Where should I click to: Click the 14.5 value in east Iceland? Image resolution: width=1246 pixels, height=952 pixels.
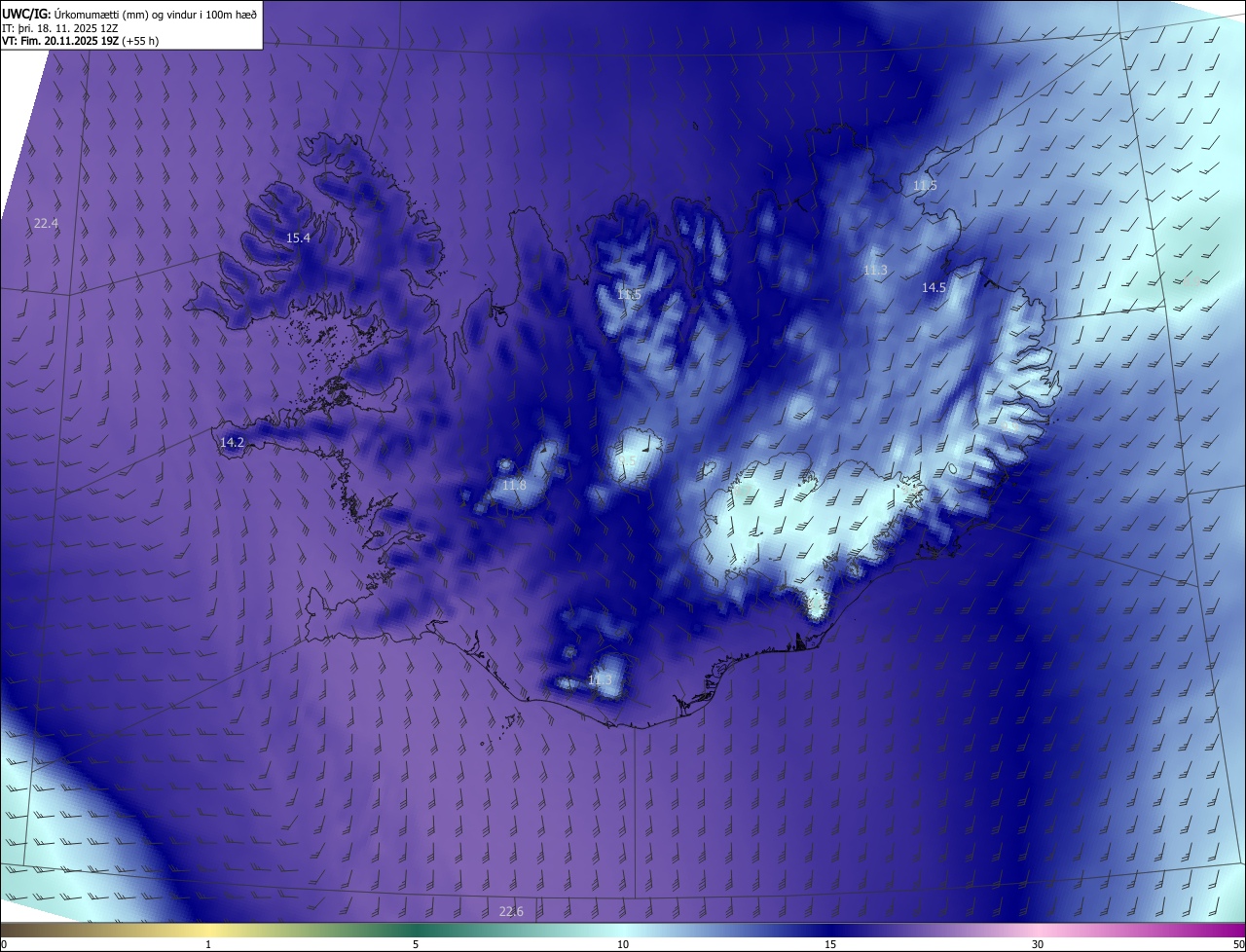coord(934,287)
